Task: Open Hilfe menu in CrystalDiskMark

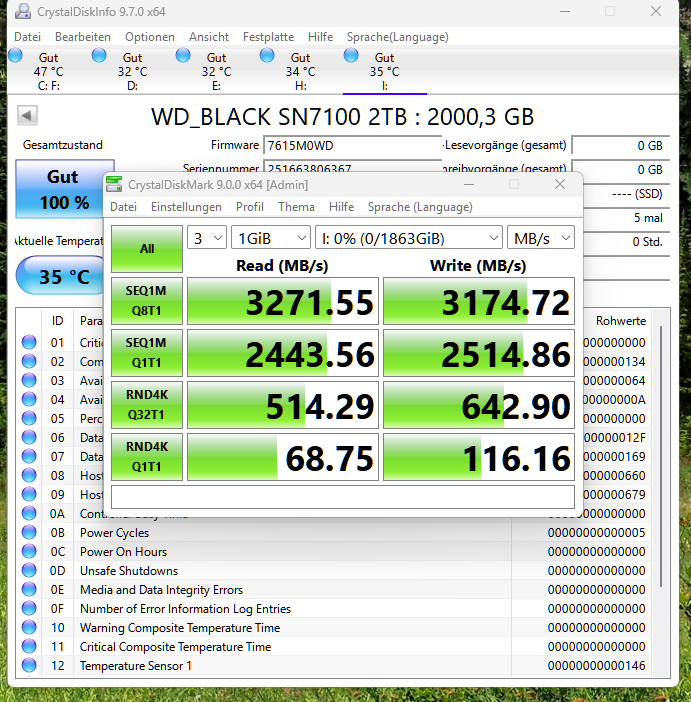Action: [x=341, y=207]
